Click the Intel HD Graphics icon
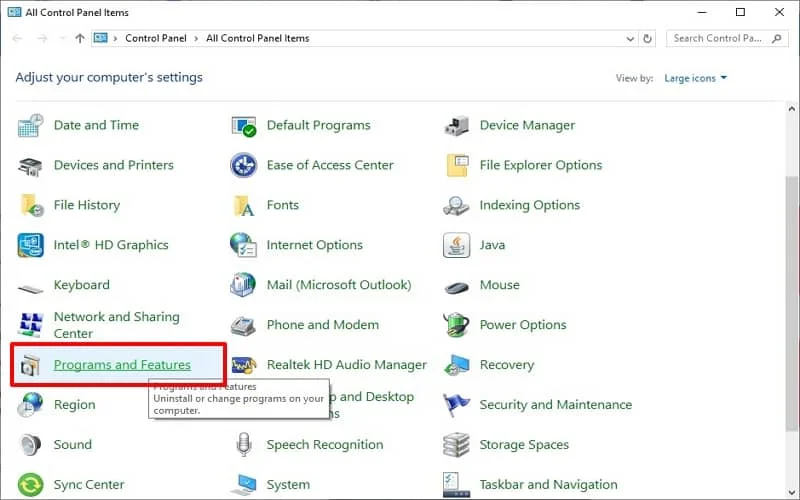This screenshot has height=500, width=800. 31,245
